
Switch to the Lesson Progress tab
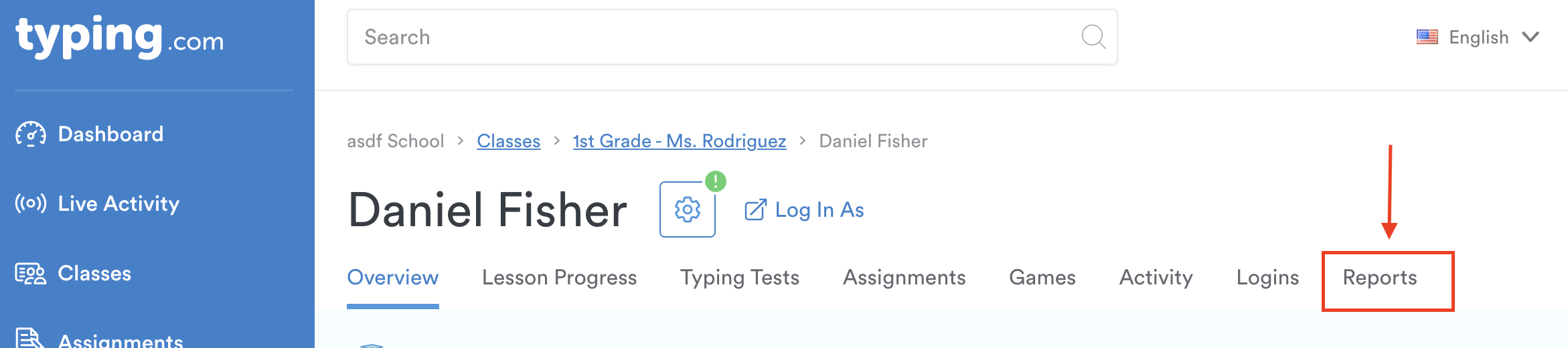tap(559, 278)
